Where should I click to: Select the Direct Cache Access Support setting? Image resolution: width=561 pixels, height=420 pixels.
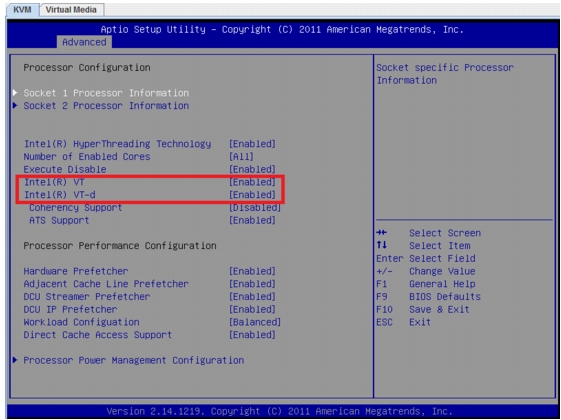point(98,335)
